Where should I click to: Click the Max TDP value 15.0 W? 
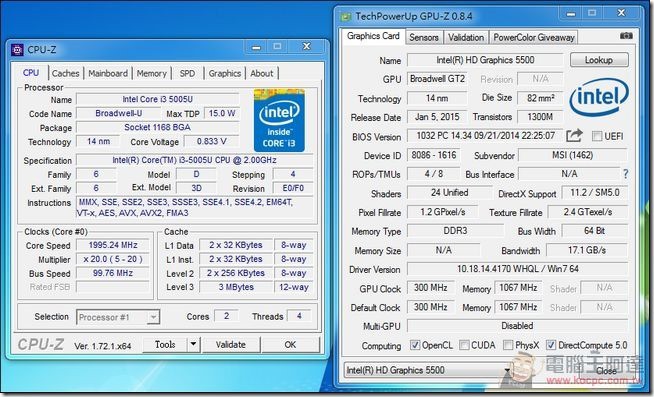click(x=222, y=113)
